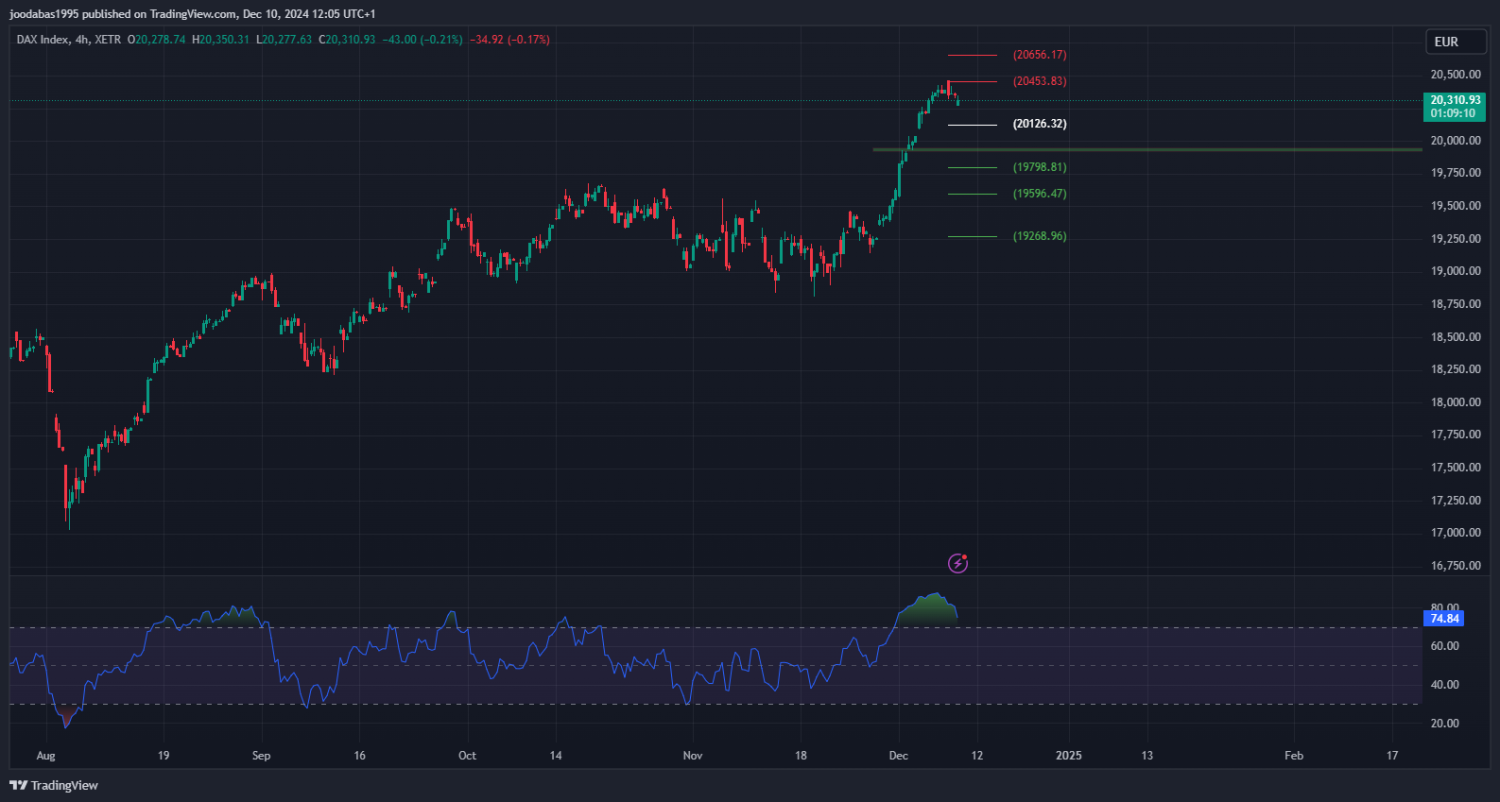Click the 2025 label on time axis
The height and width of the screenshot is (802, 1500).
coord(1069,755)
